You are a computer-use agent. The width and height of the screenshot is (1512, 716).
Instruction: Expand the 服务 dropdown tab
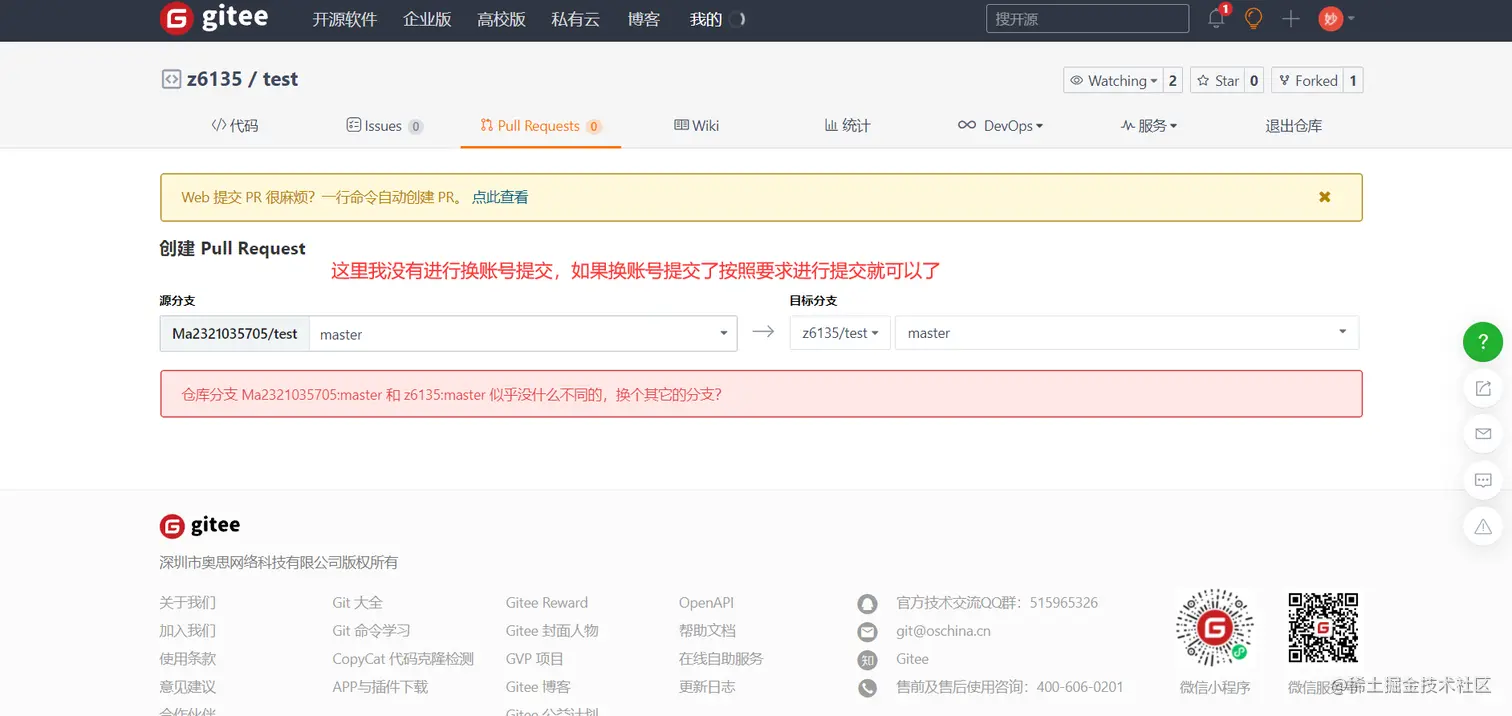[x=1149, y=126]
